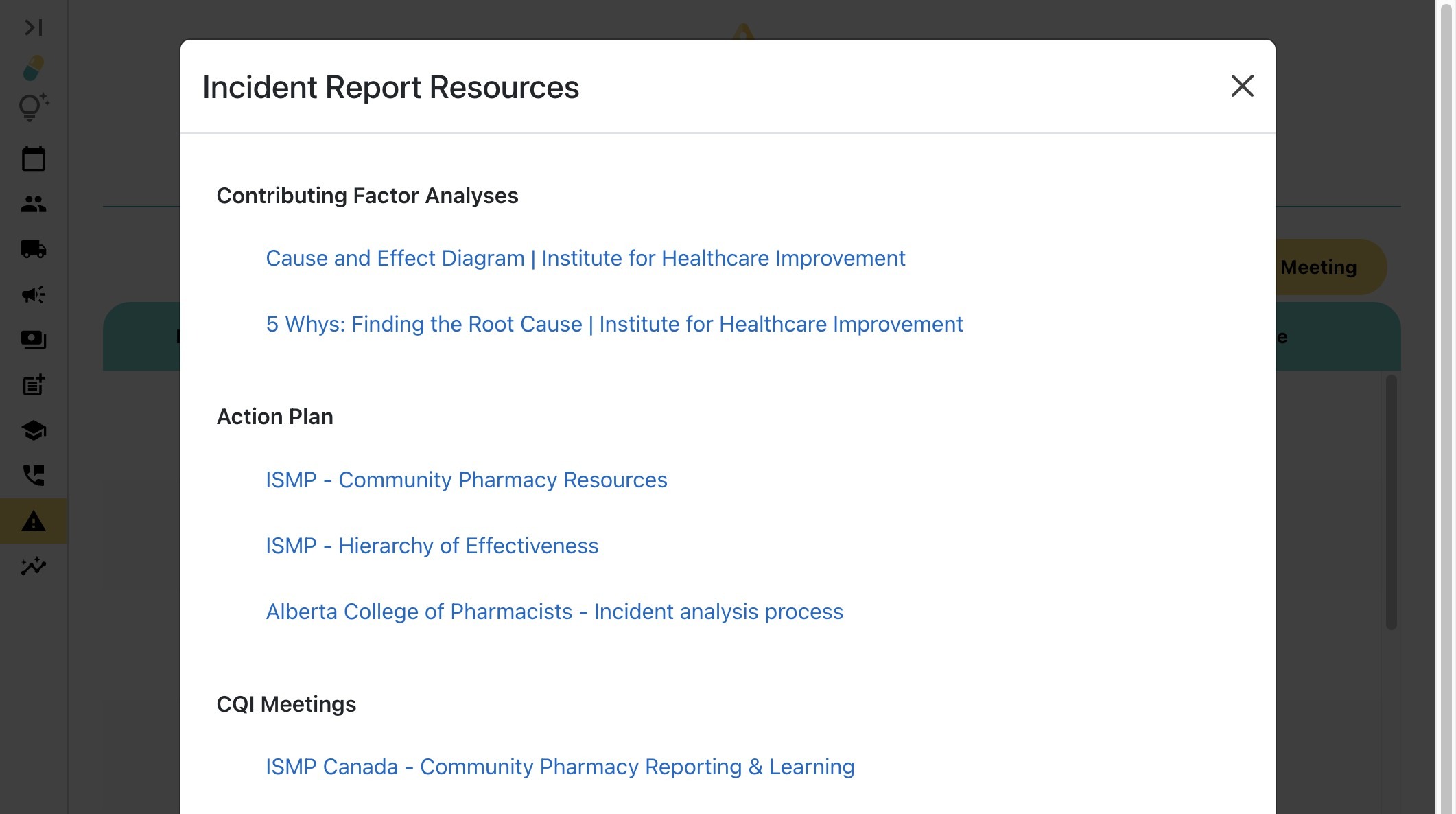Image resolution: width=1456 pixels, height=814 pixels.
Task: Open the sparkle trend analytics icon
Action: coord(33,566)
